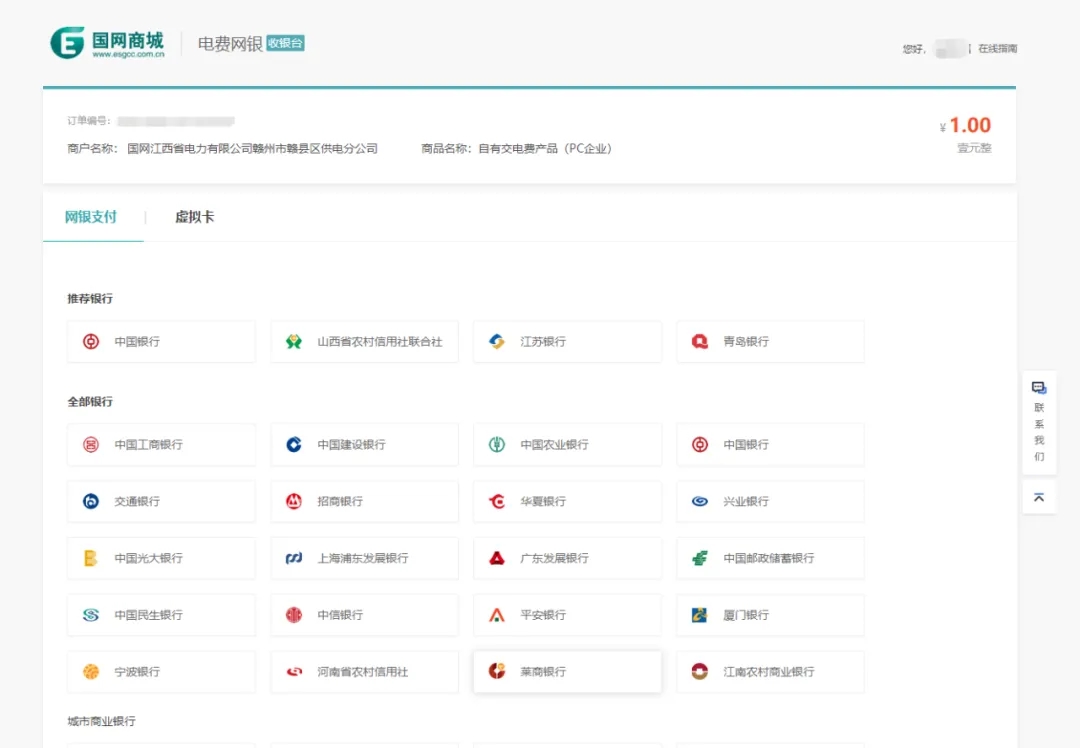Click the back-to-top arrow icon
Viewport: 1080px width, 748px height.
click(x=1039, y=497)
